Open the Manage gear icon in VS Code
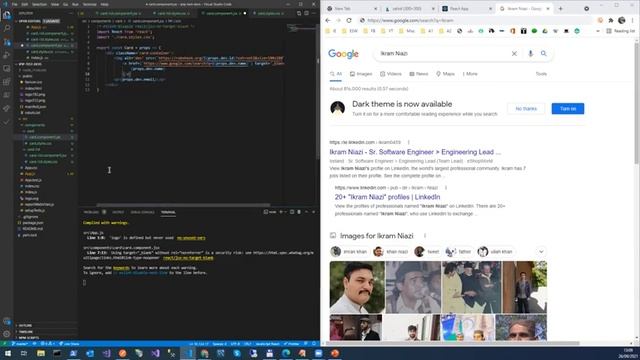 click(x=7, y=333)
